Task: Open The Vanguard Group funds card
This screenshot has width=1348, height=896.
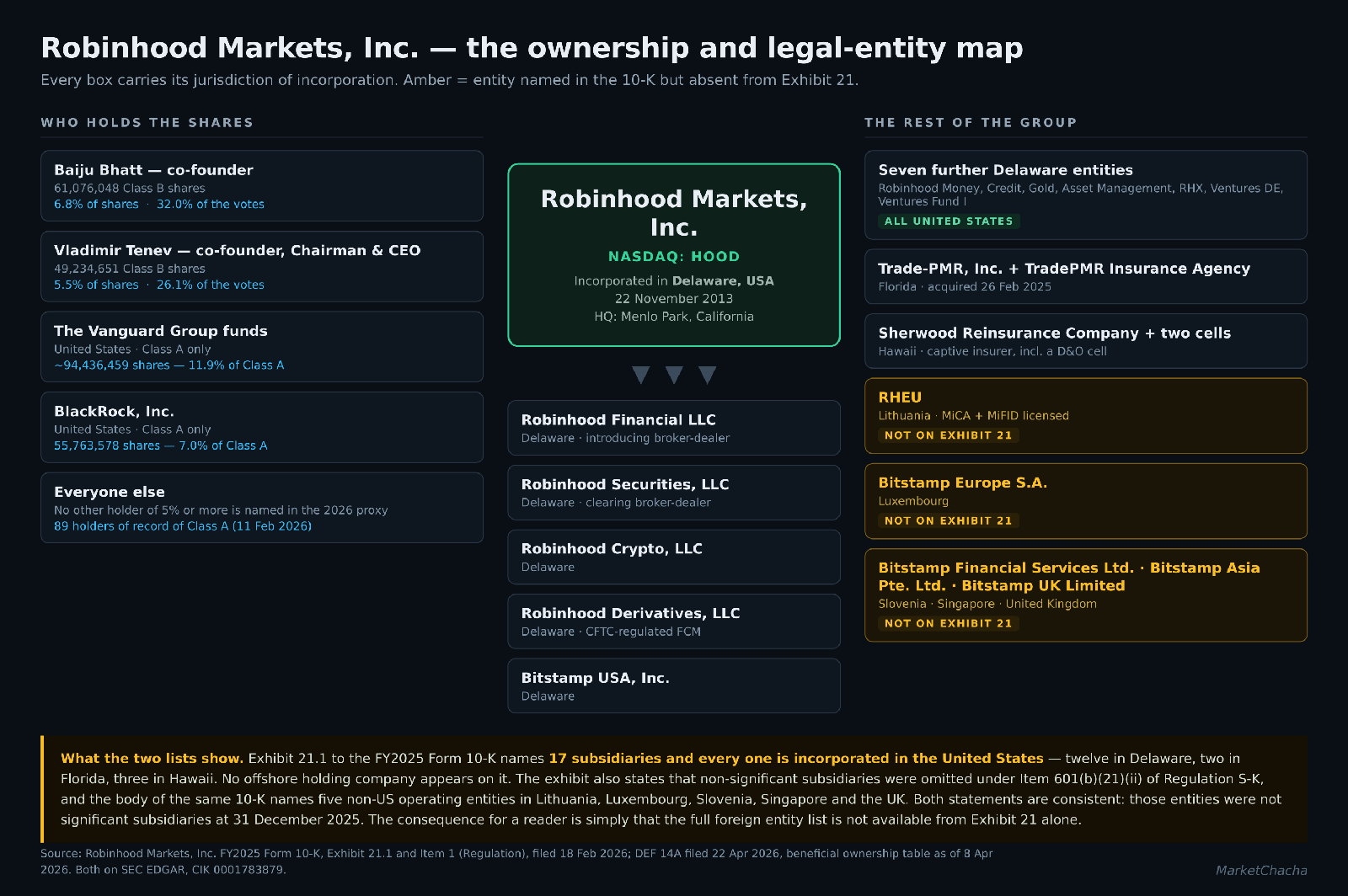Action: point(262,347)
